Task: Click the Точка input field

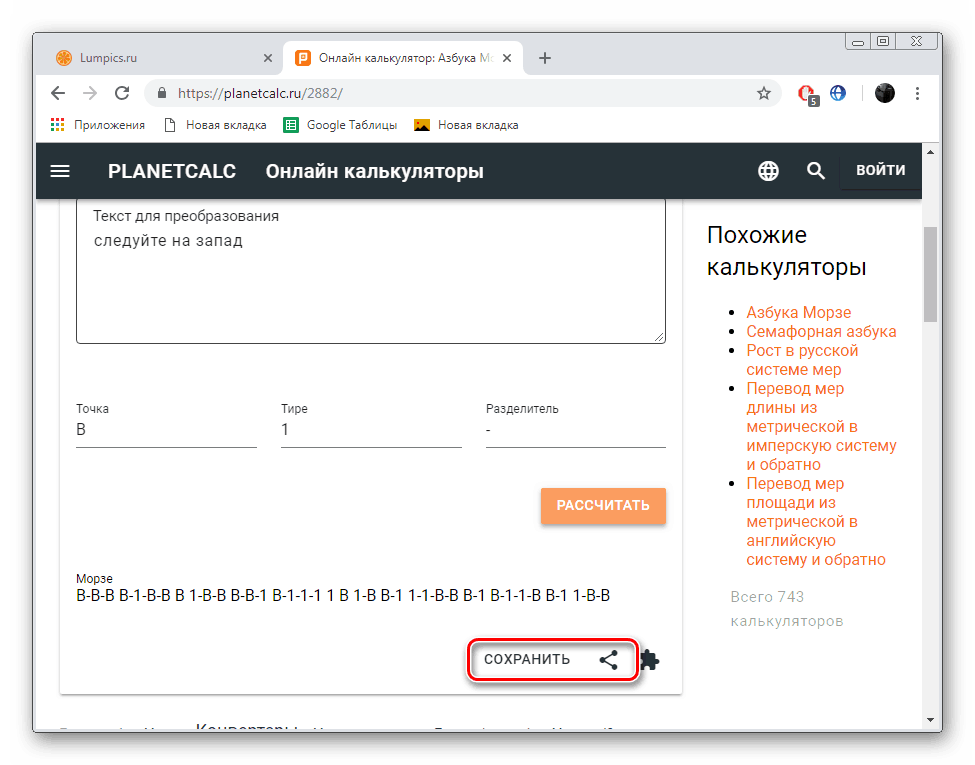Action: [x=166, y=430]
